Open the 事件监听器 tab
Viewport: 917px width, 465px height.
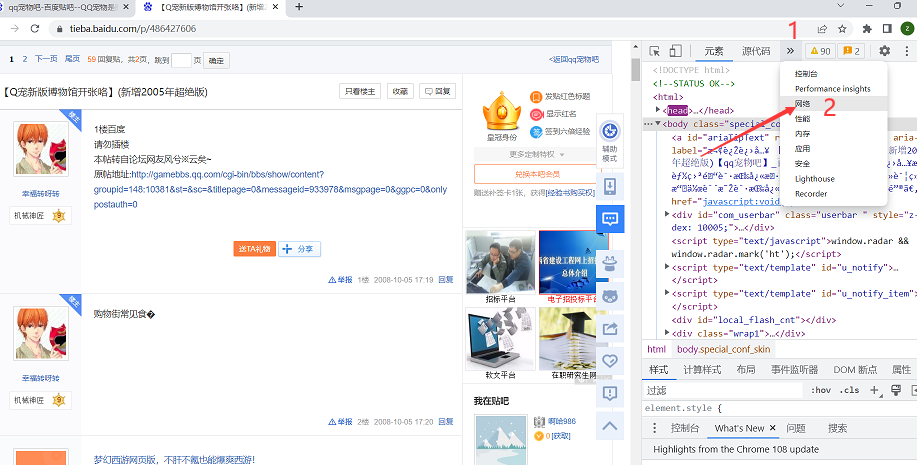tap(794, 370)
